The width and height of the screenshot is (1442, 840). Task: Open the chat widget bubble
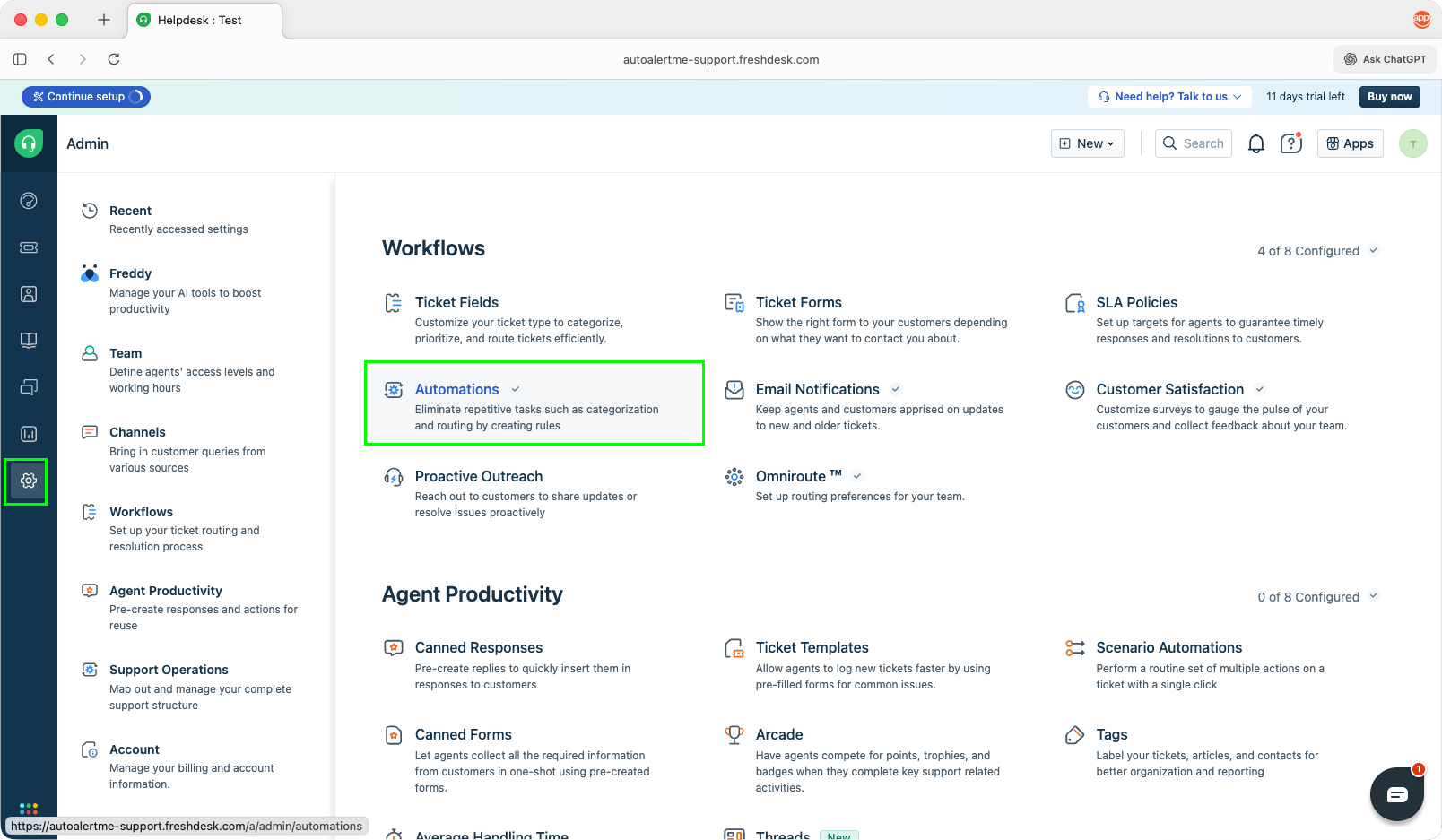click(x=1397, y=794)
